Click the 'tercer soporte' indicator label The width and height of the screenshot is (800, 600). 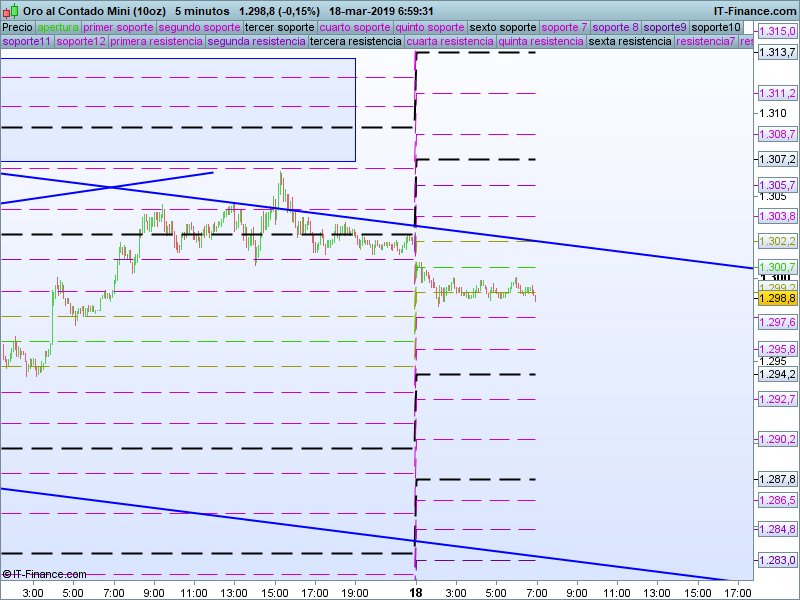coord(279,27)
